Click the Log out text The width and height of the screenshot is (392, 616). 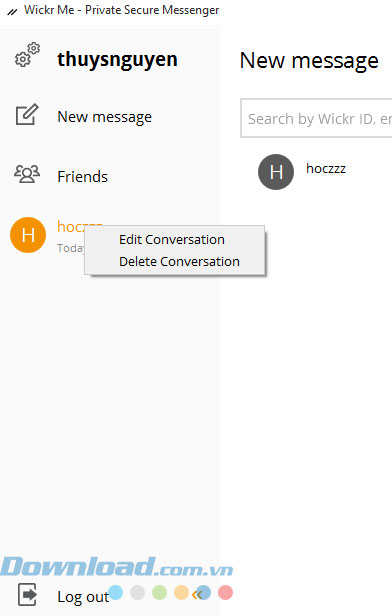(x=83, y=597)
